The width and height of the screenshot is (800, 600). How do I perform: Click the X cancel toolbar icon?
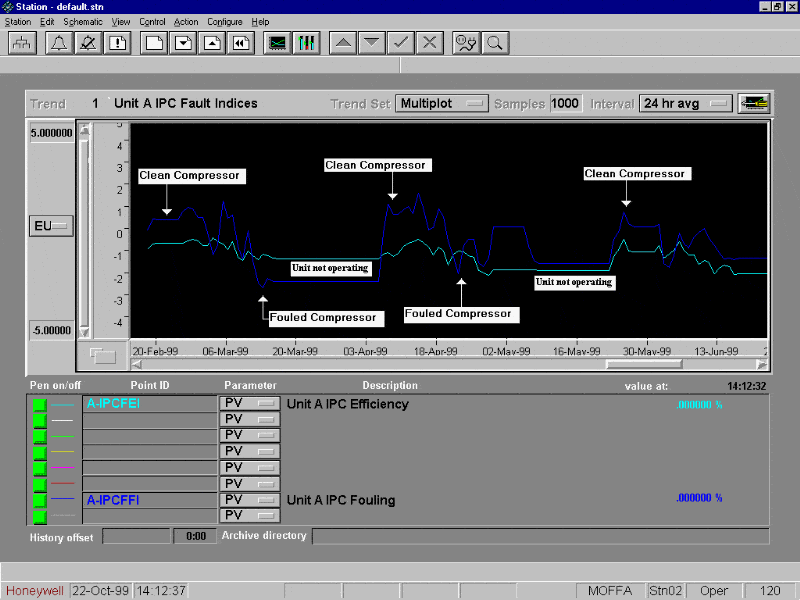pos(430,43)
